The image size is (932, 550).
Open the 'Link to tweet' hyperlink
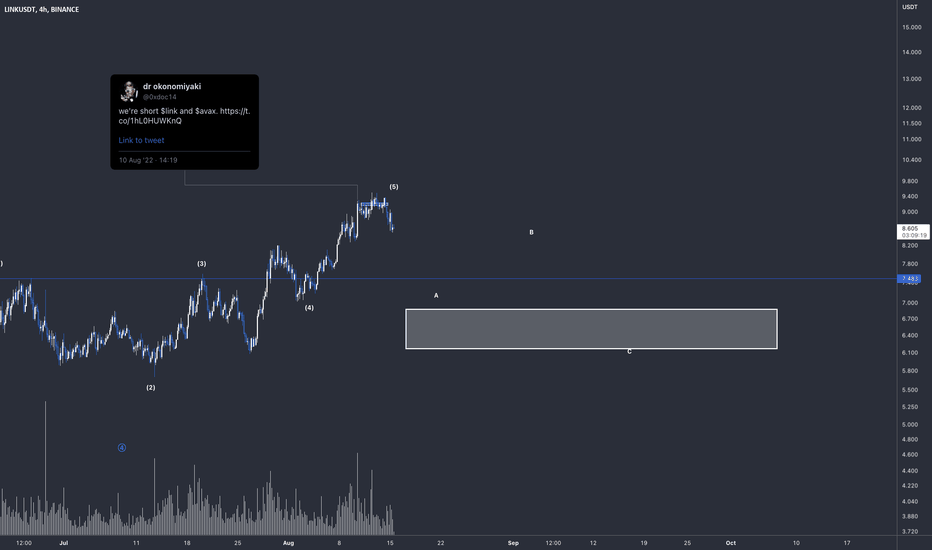(141, 140)
